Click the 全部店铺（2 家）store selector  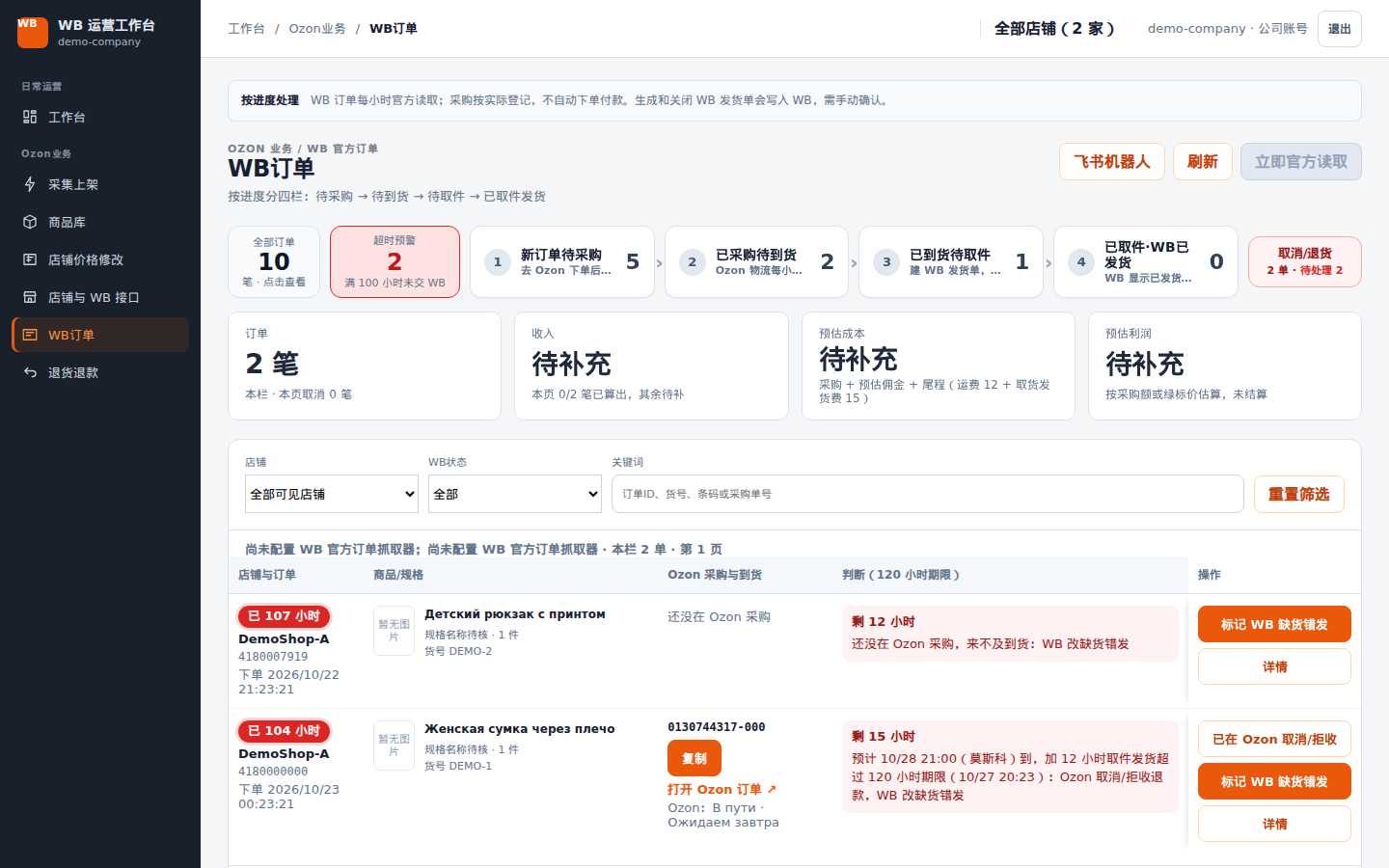coord(1055,29)
